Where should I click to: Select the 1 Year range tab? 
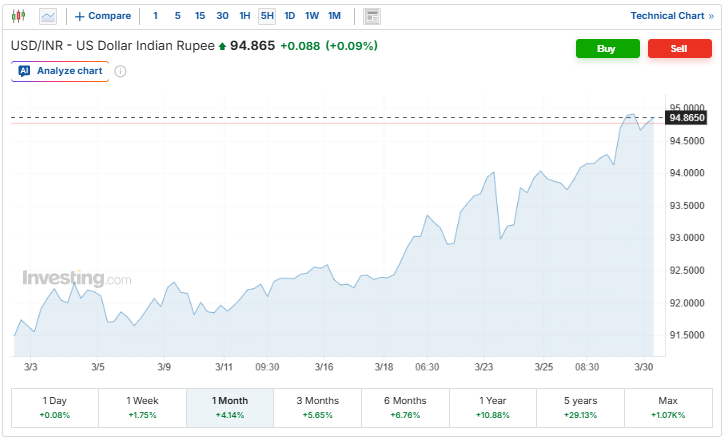492,407
